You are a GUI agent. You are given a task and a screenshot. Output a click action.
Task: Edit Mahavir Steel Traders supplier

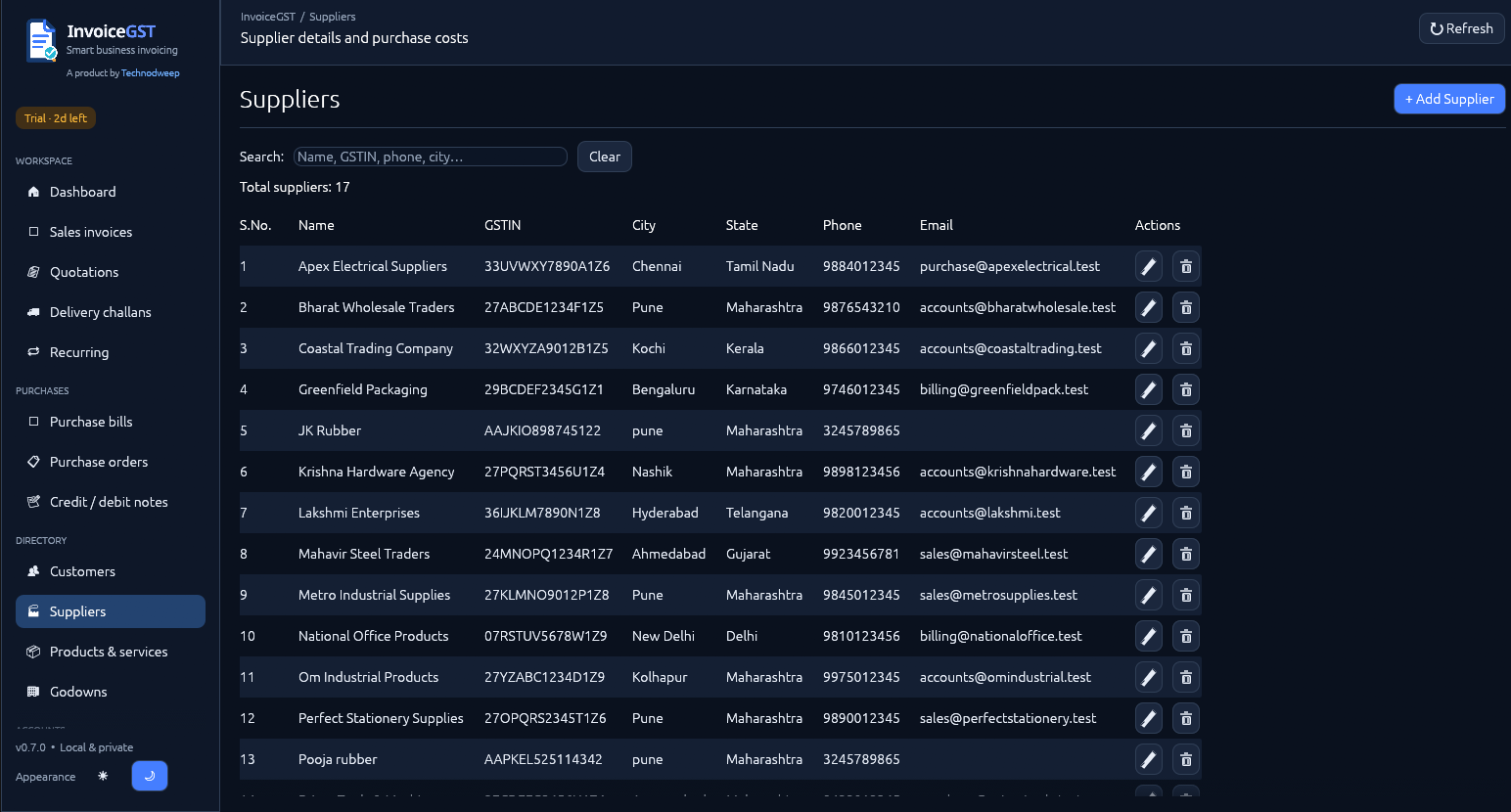[1149, 554]
